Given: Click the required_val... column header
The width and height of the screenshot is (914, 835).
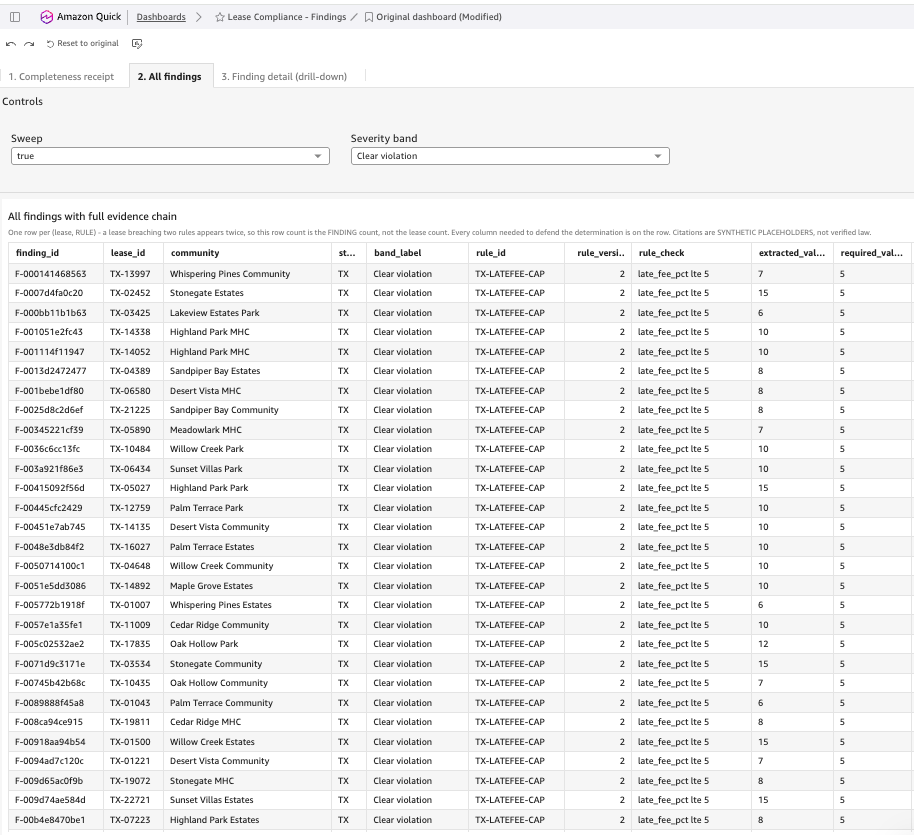Looking at the screenshot, I should pos(871,253).
